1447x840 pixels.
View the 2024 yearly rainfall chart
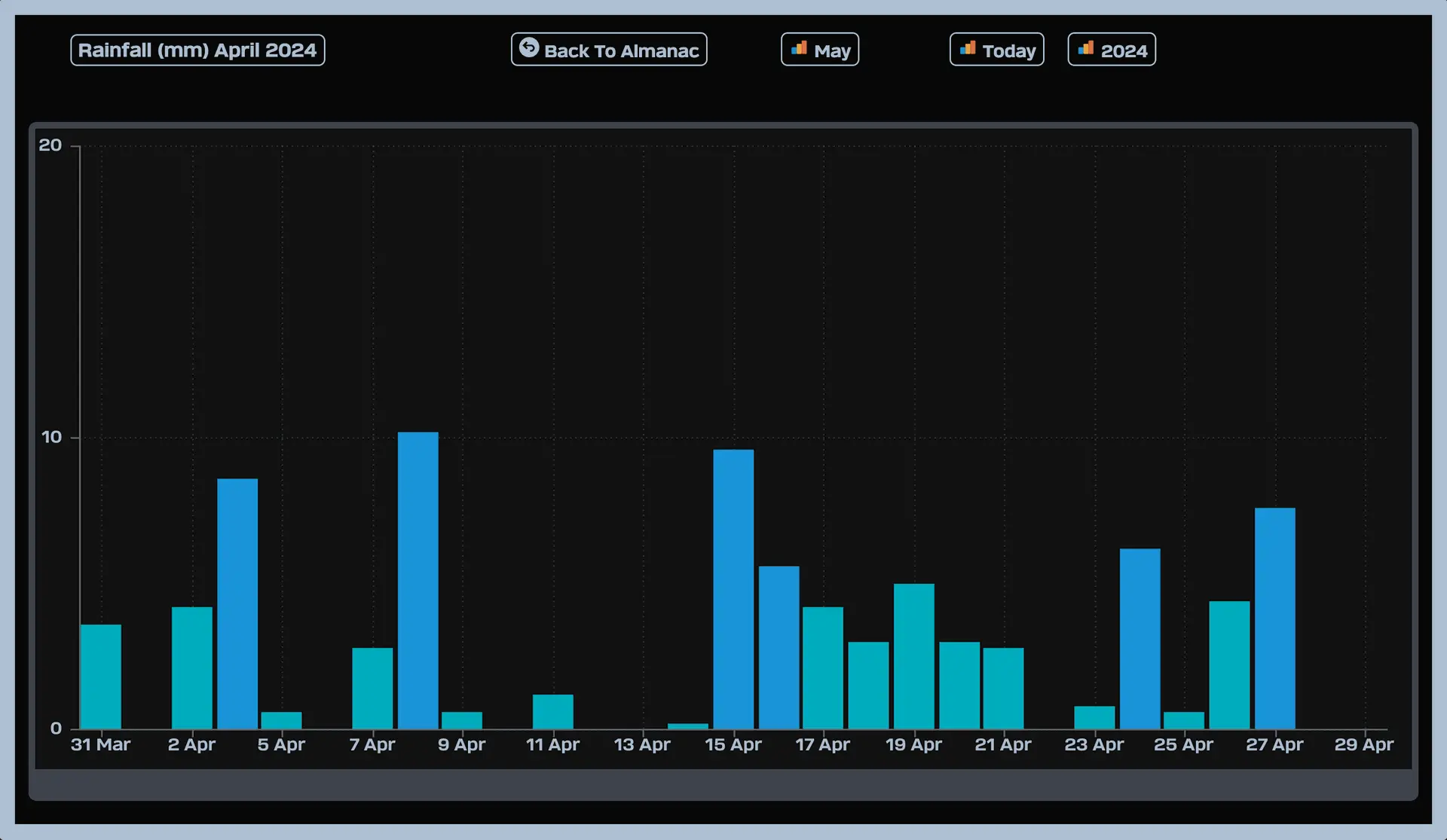pos(1123,50)
